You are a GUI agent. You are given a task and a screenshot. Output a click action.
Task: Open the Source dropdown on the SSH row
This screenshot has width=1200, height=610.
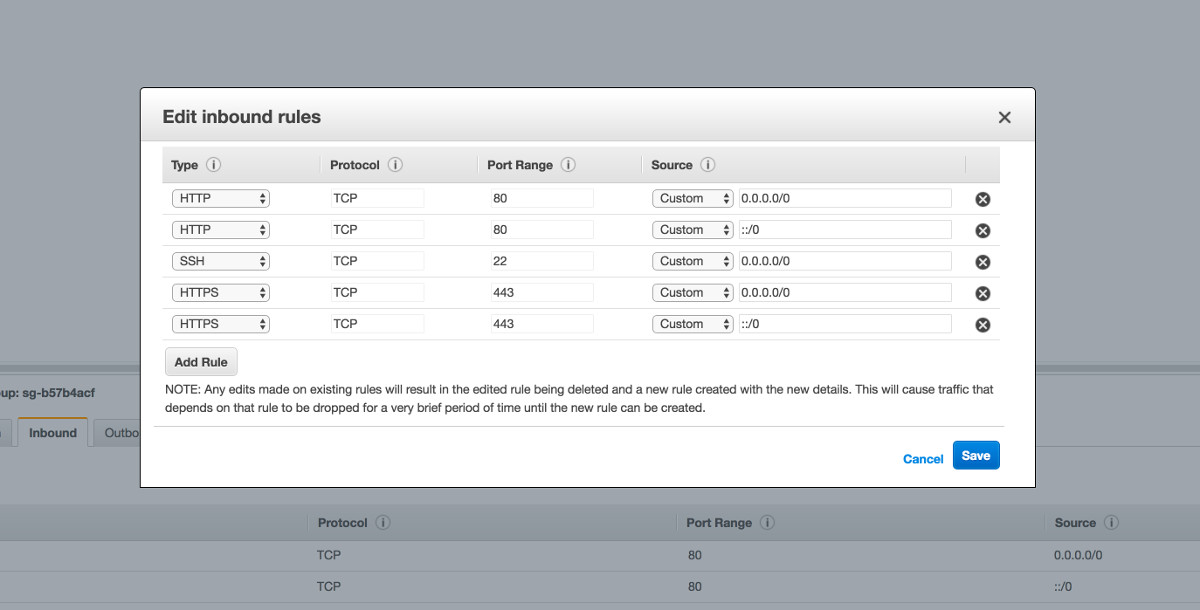coord(692,261)
